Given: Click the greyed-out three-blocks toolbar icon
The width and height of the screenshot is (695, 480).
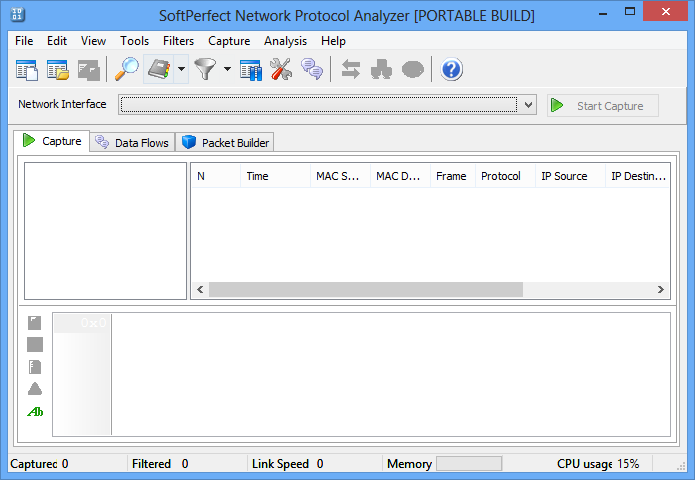Looking at the screenshot, I should pyautogui.click(x=381, y=70).
